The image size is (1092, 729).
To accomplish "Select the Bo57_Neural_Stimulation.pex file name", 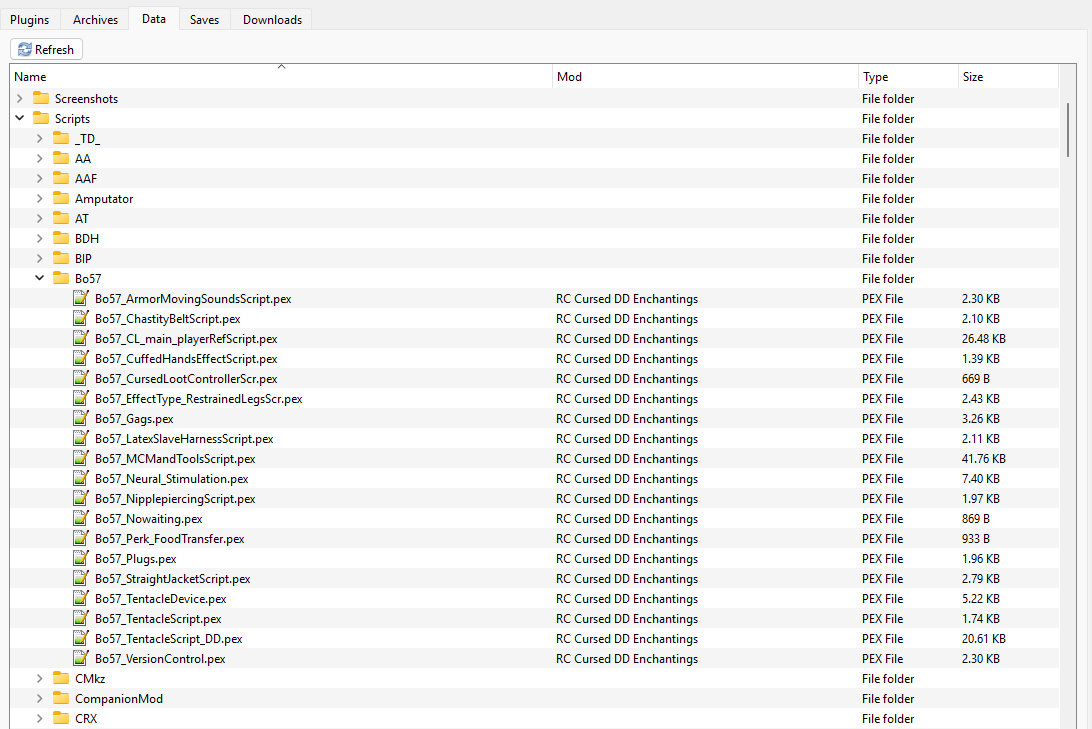I will click(171, 479).
